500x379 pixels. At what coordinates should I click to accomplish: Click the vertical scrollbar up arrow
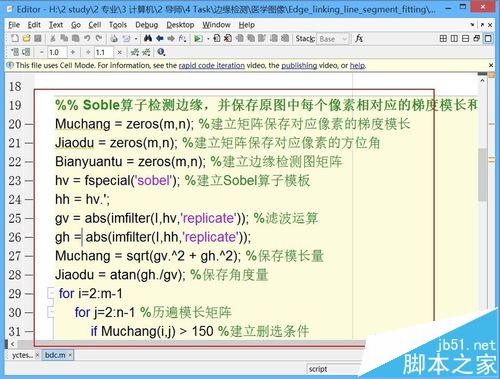point(482,80)
